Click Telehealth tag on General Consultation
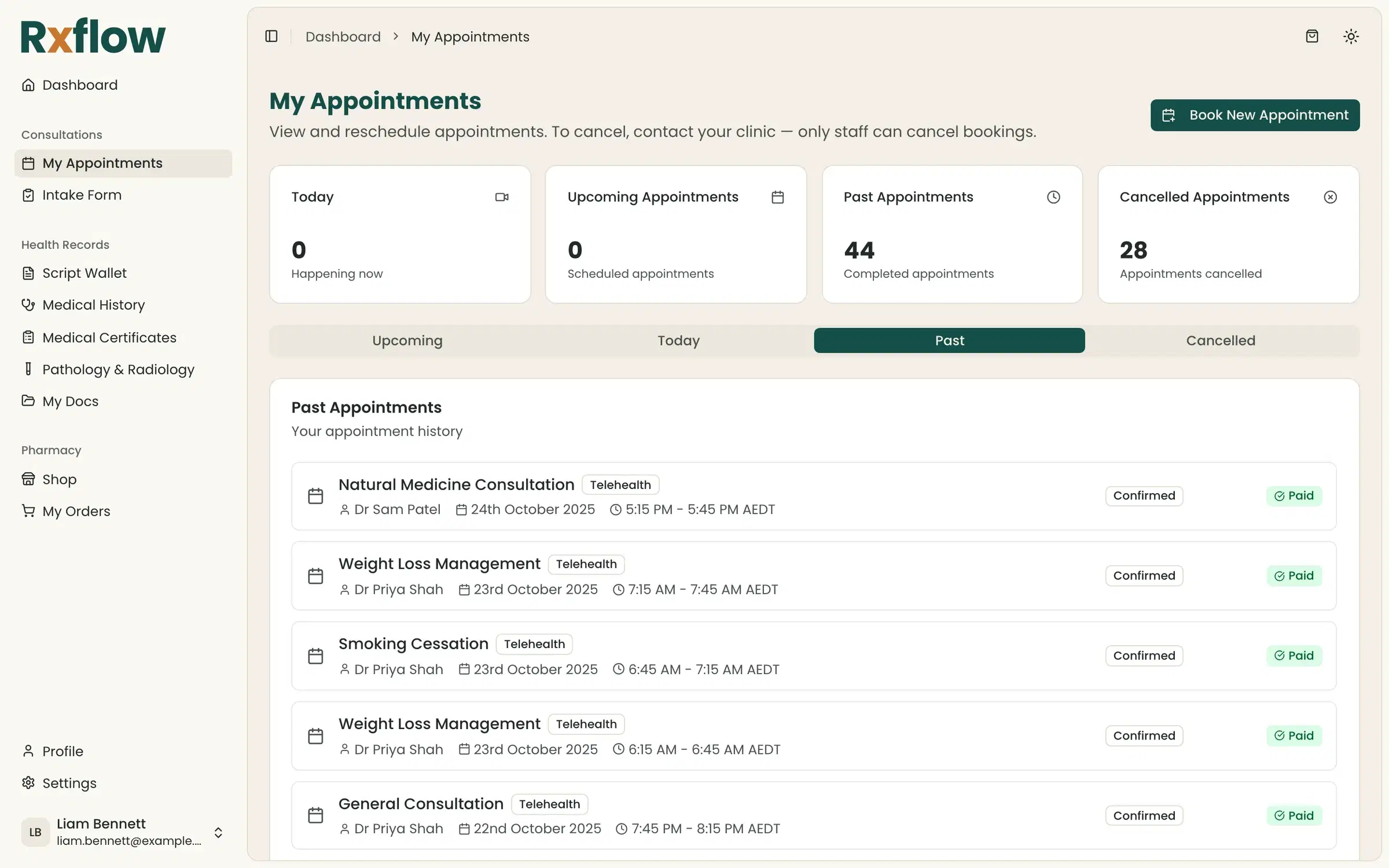The height and width of the screenshot is (868, 1389). click(549, 804)
